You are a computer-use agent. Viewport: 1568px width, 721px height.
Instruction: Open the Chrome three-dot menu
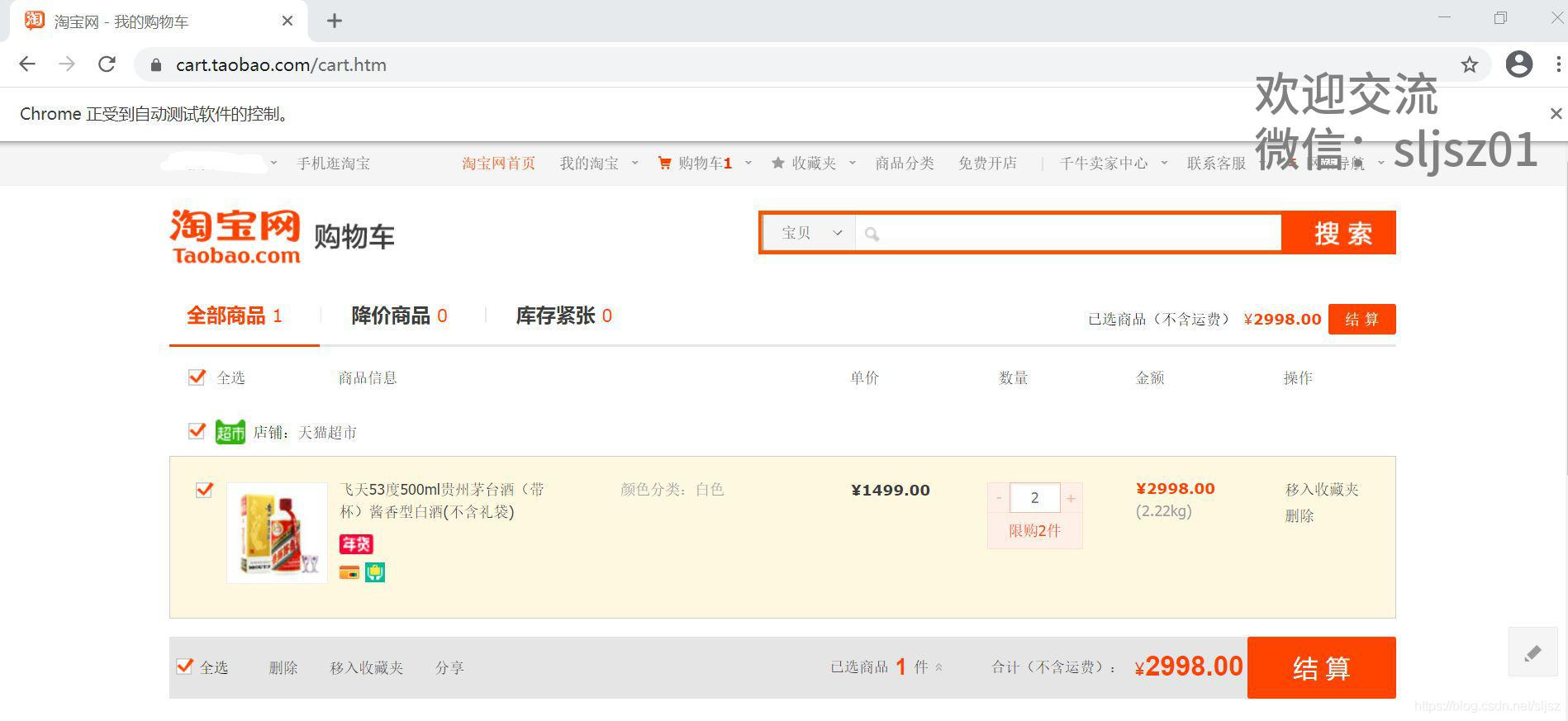1558,64
